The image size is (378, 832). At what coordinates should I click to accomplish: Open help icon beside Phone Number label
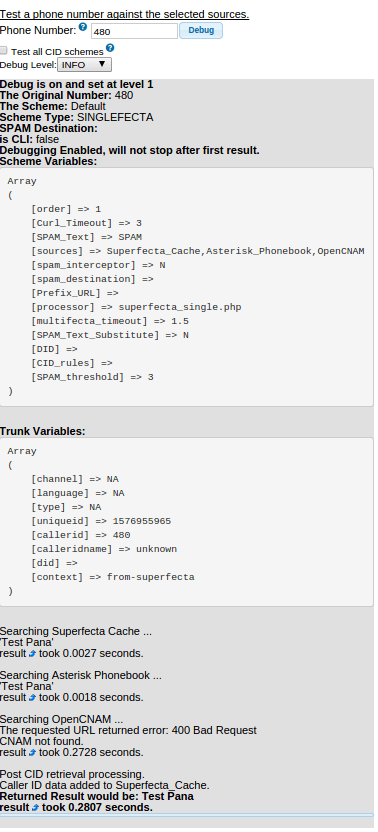83,27
